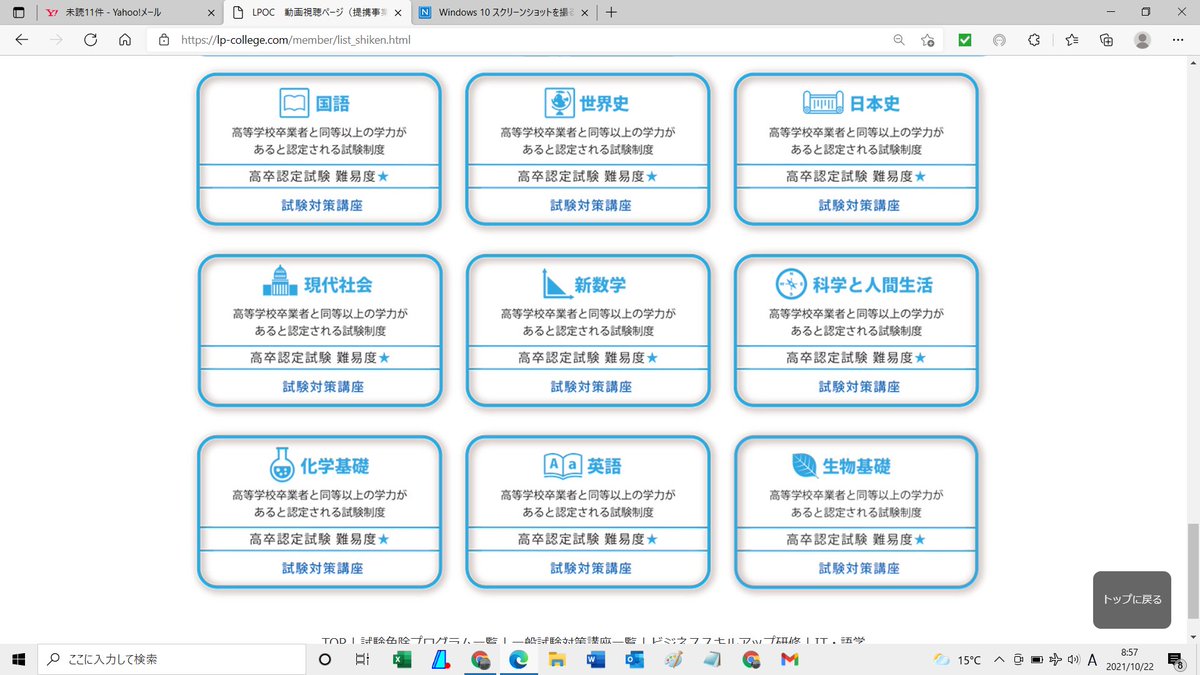Click the green checkmark extension icon
Screen dimensions: 1200x675
coord(965,40)
